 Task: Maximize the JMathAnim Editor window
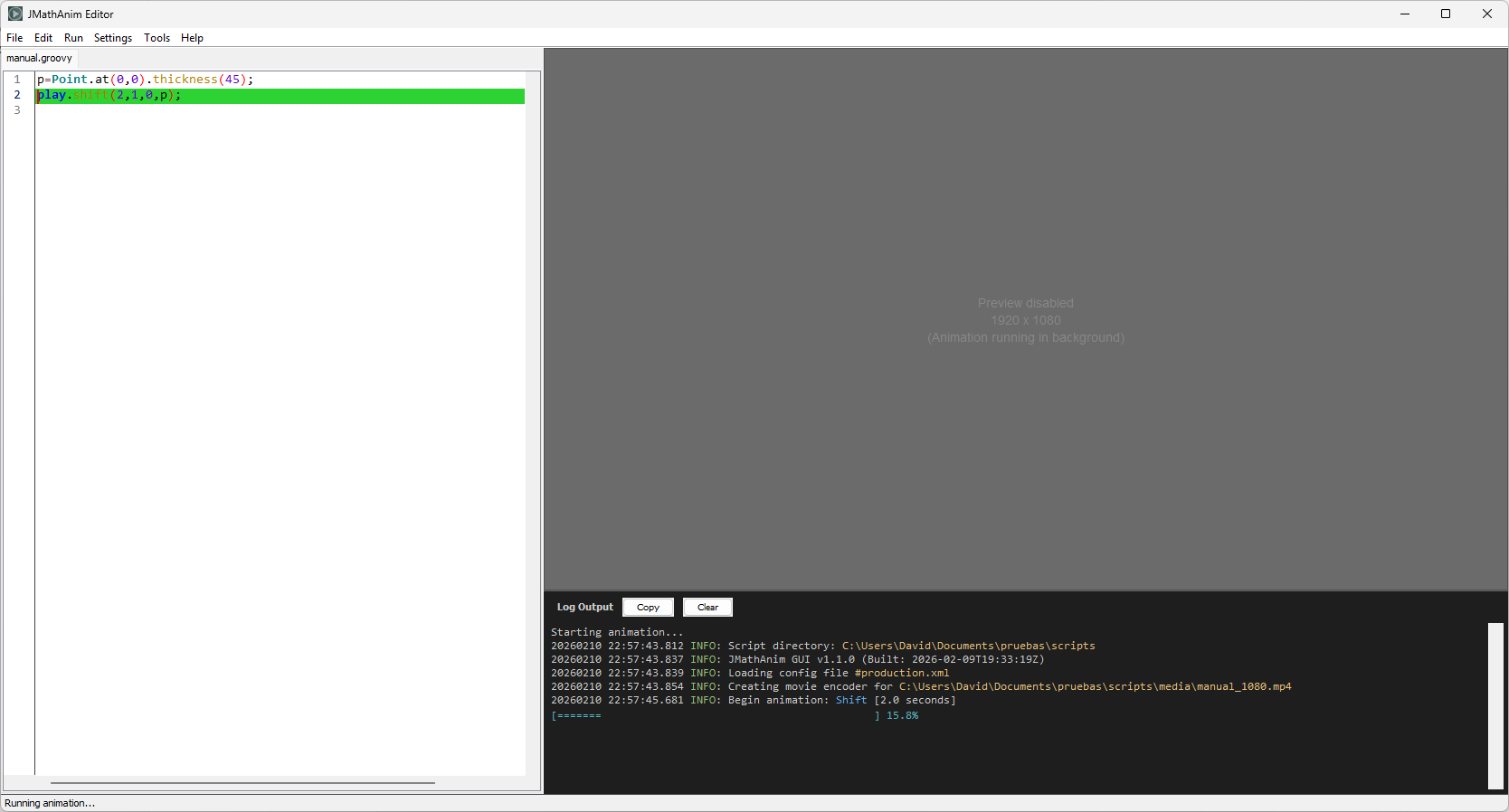(1446, 14)
